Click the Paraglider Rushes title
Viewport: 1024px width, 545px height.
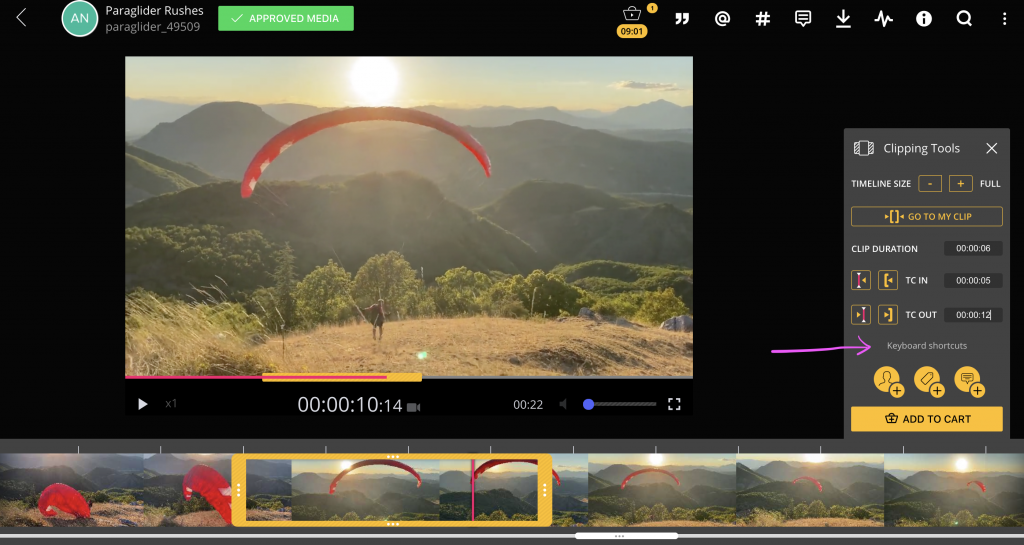[x=154, y=10]
